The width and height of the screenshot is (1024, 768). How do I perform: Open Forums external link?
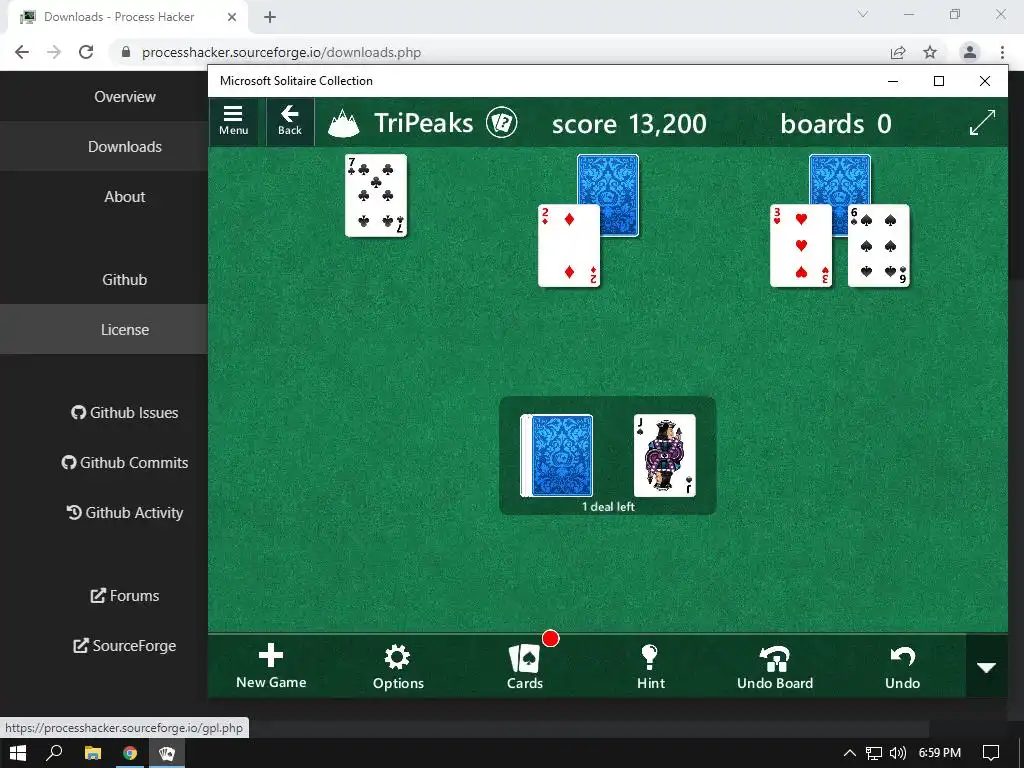tap(125, 596)
